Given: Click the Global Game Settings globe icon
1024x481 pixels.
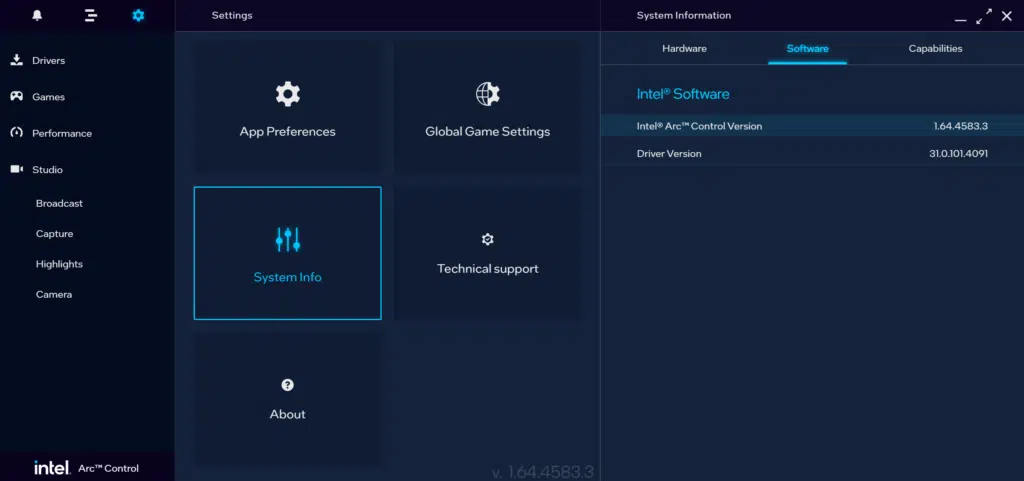Looking at the screenshot, I should (488, 94).
